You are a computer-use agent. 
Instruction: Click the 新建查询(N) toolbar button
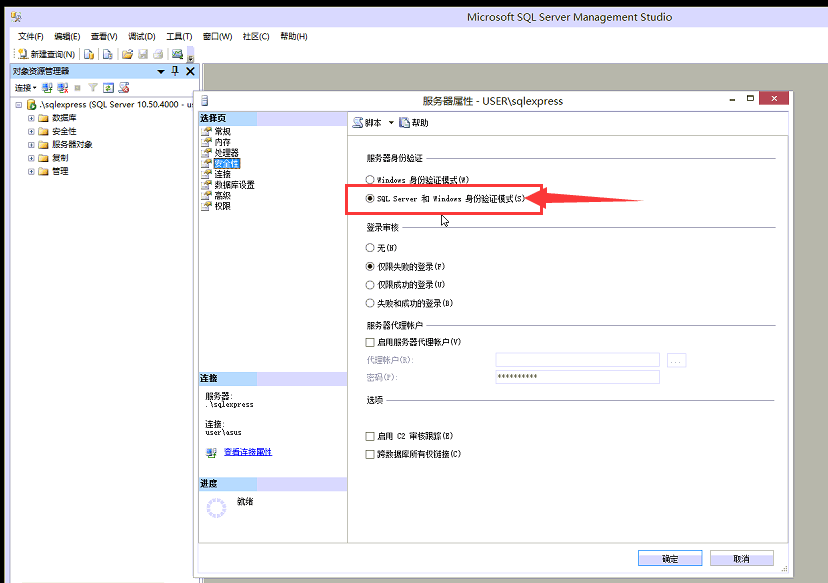click(x=46, y=54)
